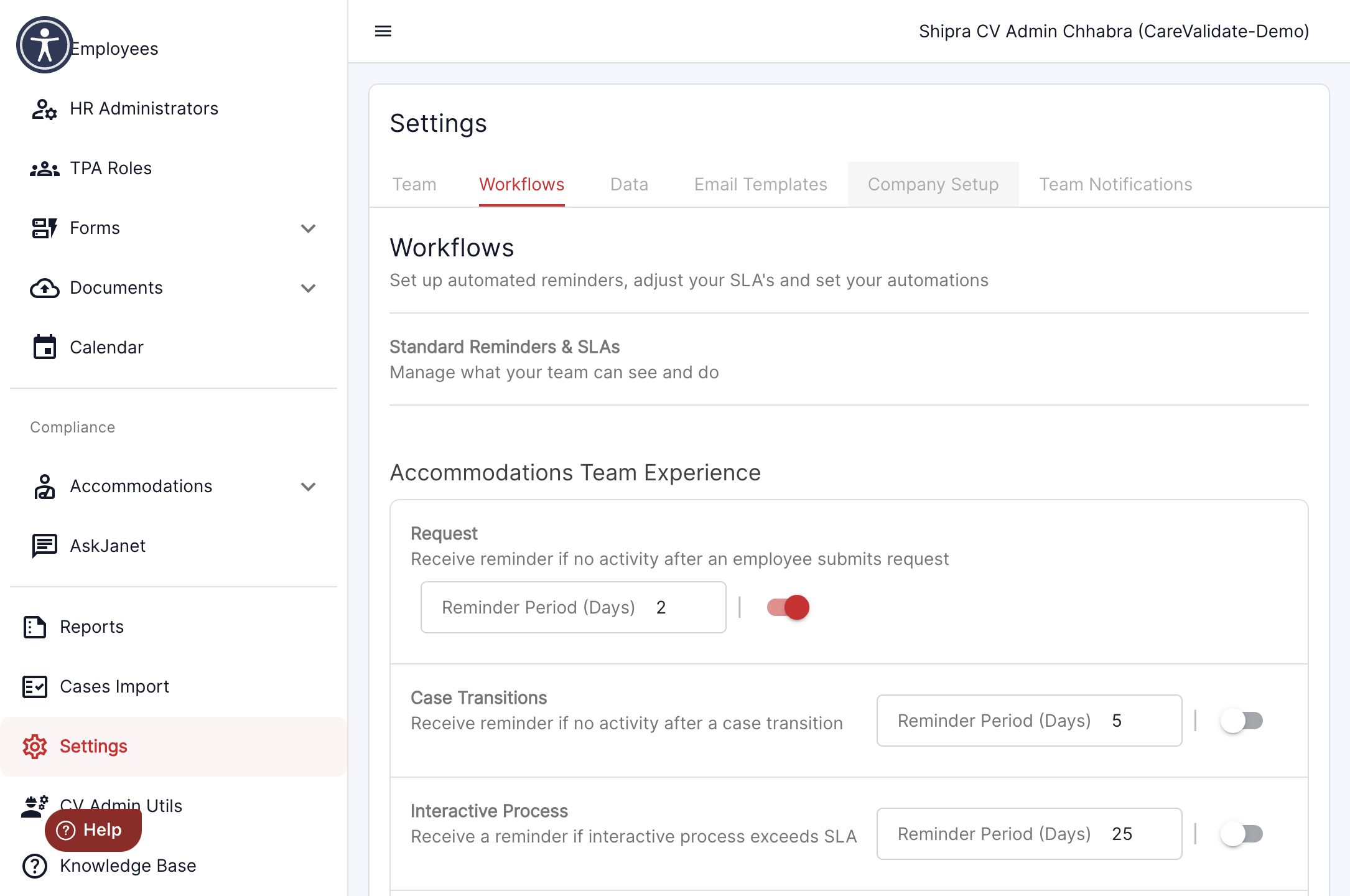Expand the Documents submenu chevron
Image resolution: width=1350 pixels, height=896 pixels.
pos(308,288)
